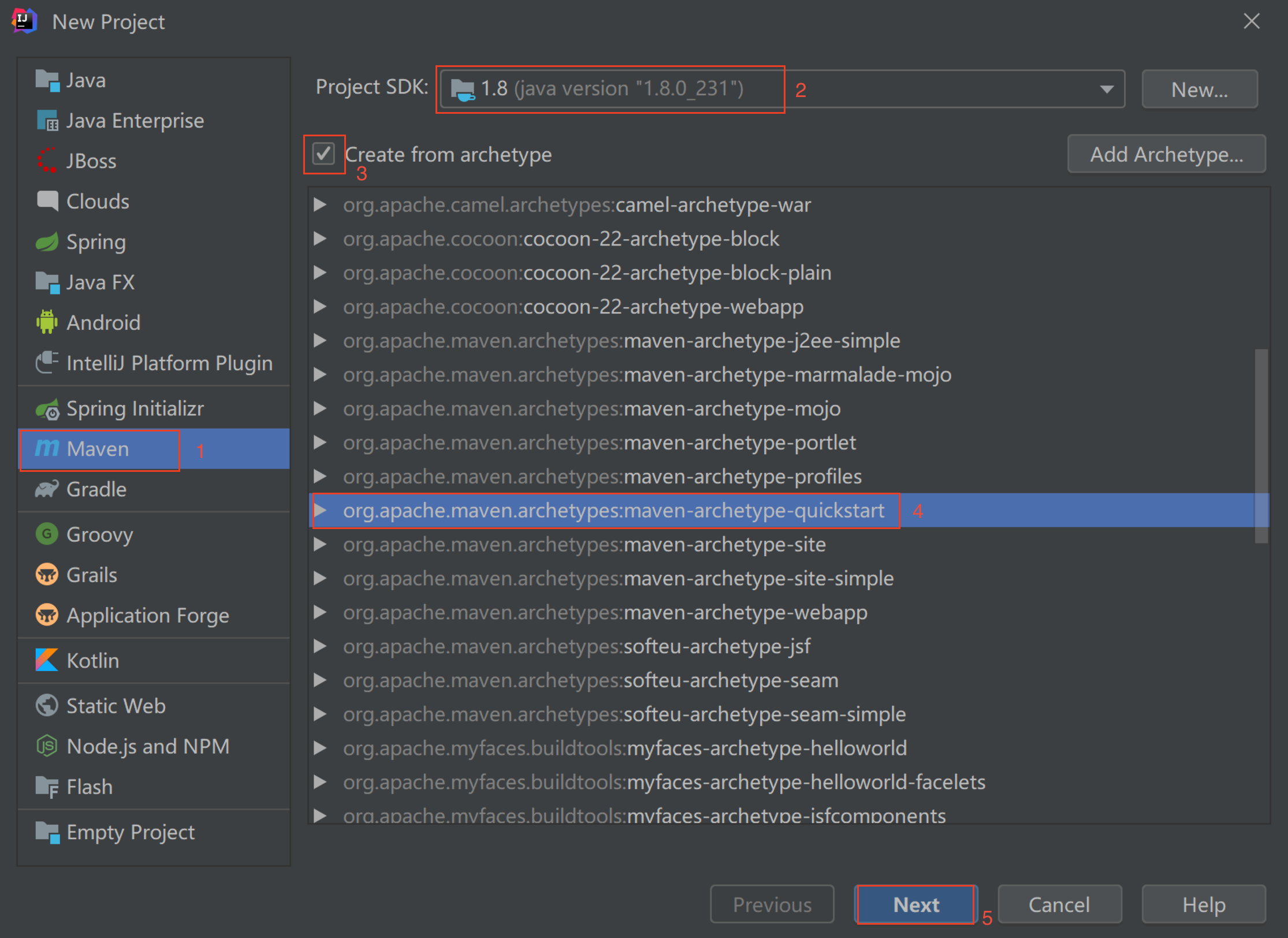Select the maven-archetype-site-simple archetype row

click(618, 578)
